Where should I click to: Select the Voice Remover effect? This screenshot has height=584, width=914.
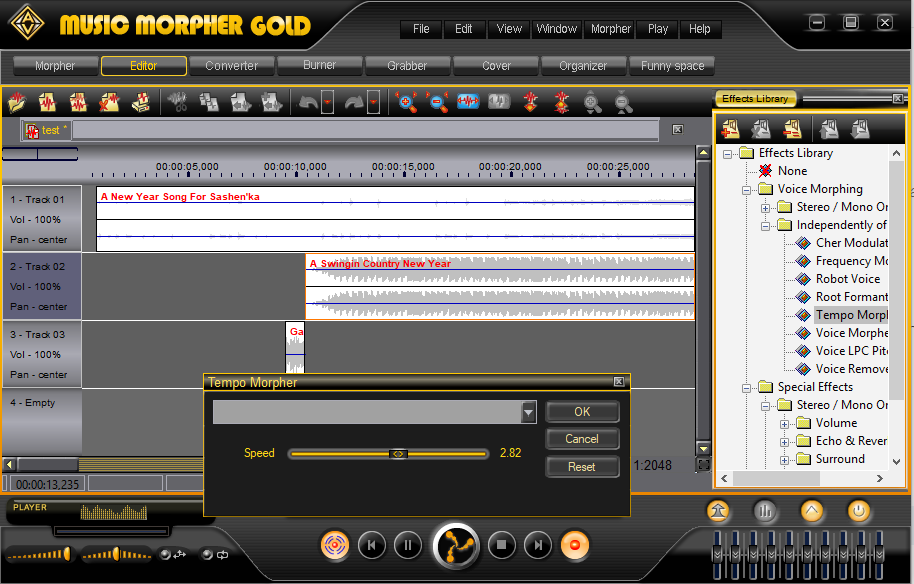[x=852, y=369]
